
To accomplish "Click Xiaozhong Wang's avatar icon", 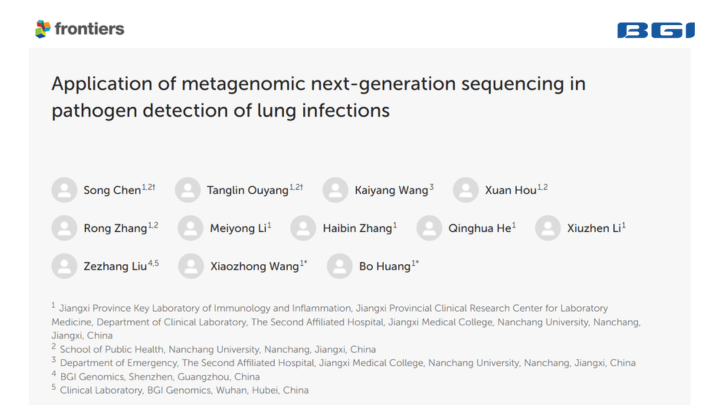I will tap(191, 266).
